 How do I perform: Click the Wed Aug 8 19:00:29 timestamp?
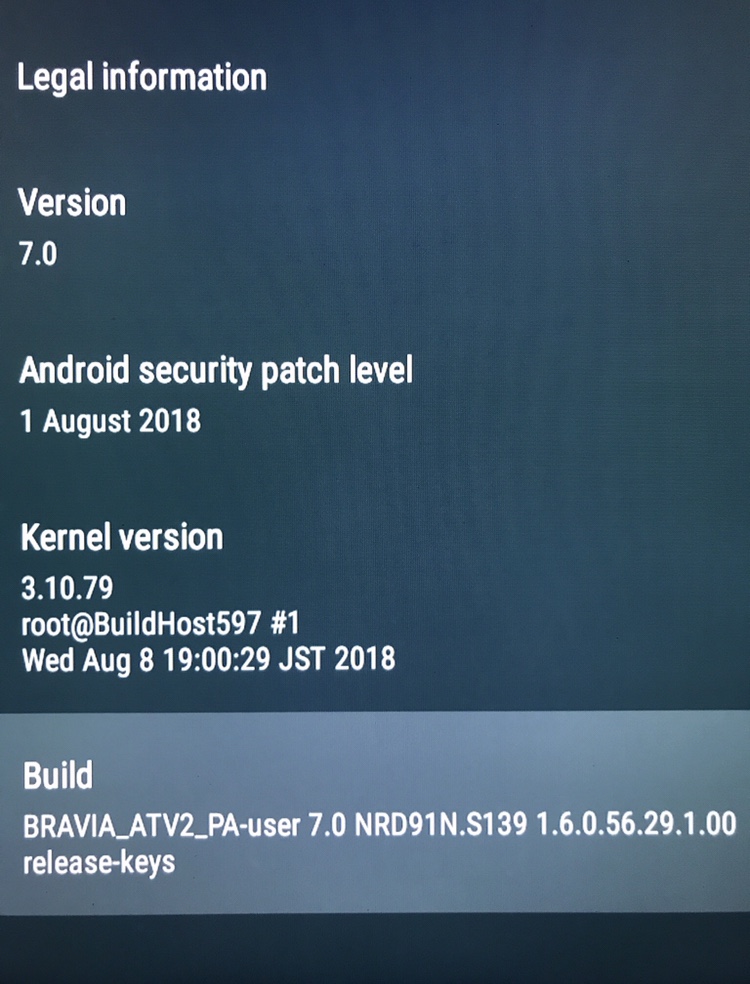pos(146,660)
